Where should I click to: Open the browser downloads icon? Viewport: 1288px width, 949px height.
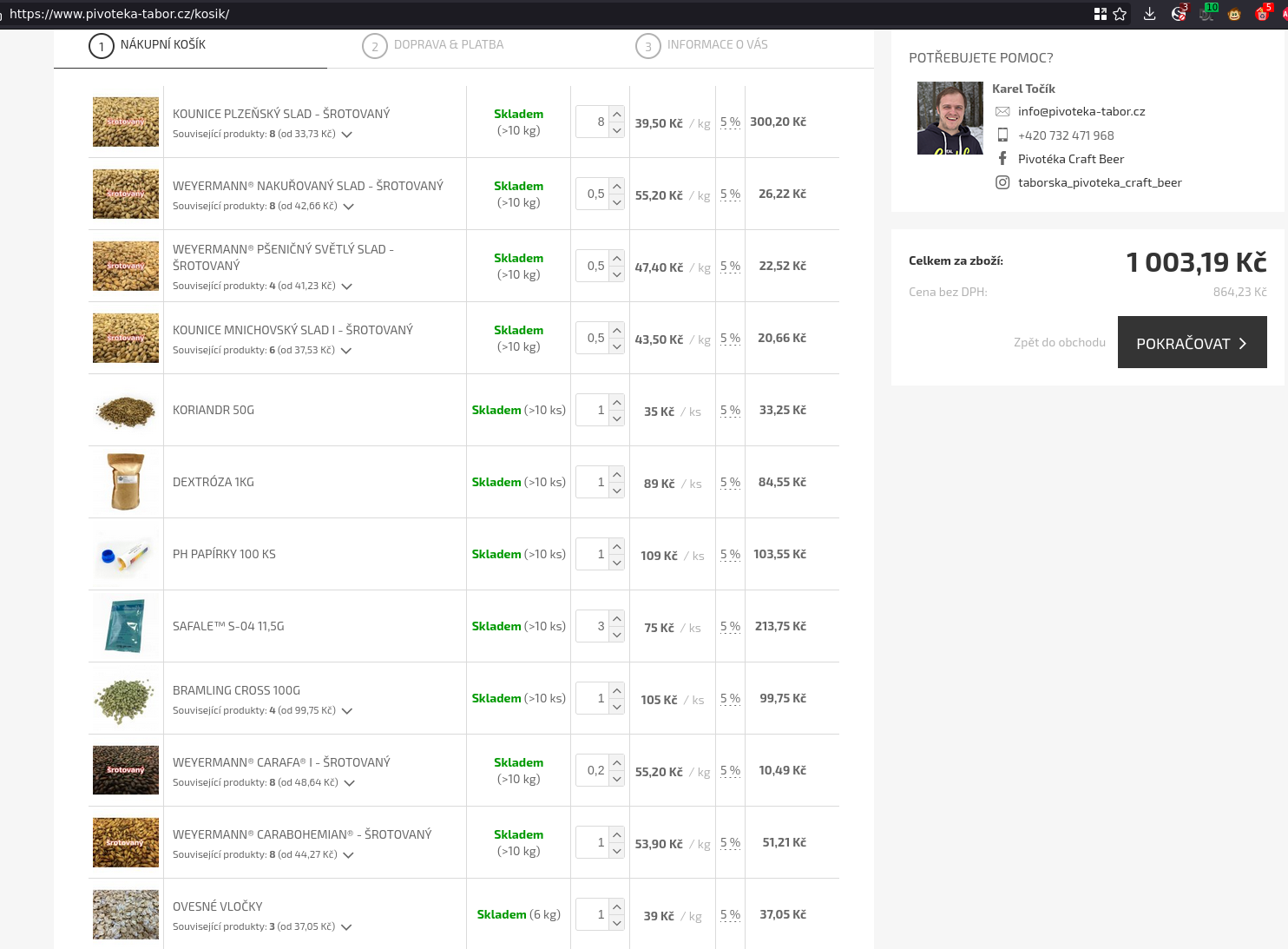1149,14
